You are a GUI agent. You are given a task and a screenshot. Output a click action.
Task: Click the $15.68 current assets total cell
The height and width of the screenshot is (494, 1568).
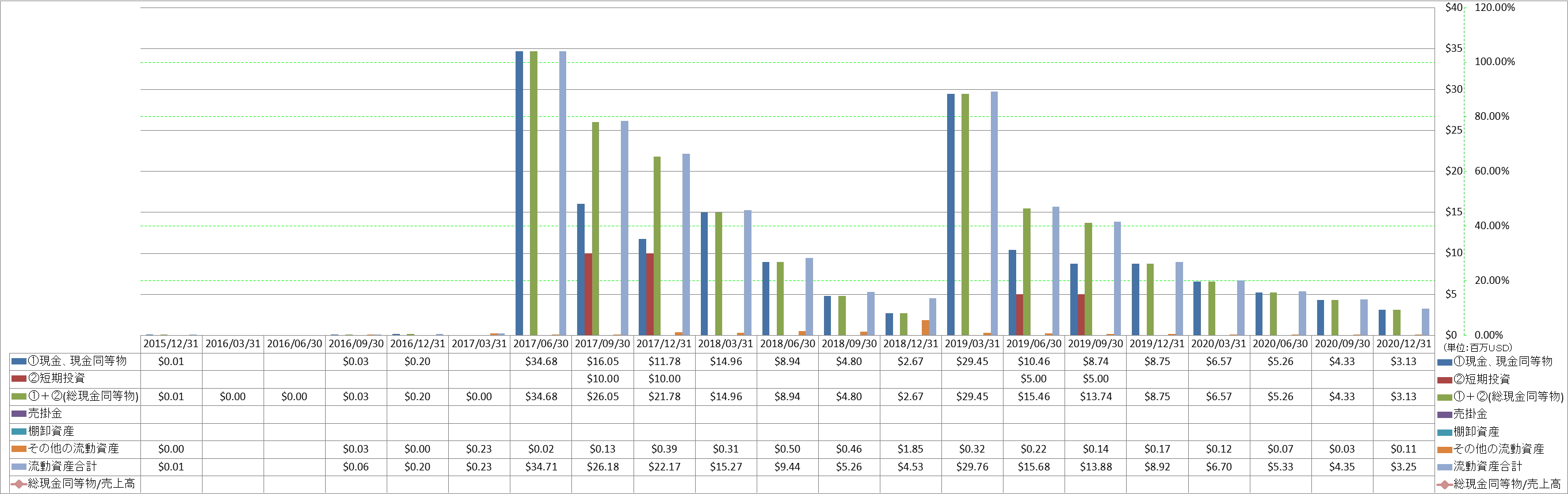pyautogui.click(x=1033, y=466)
